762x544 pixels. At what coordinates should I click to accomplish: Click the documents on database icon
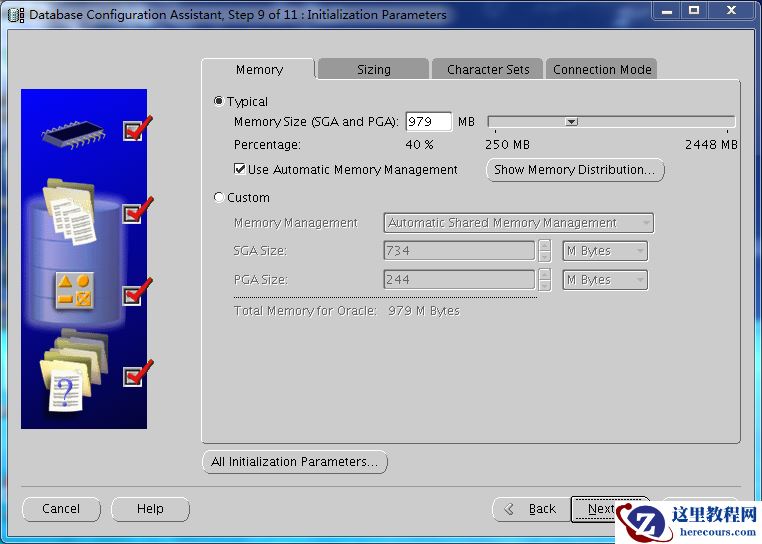coord(70,211)
